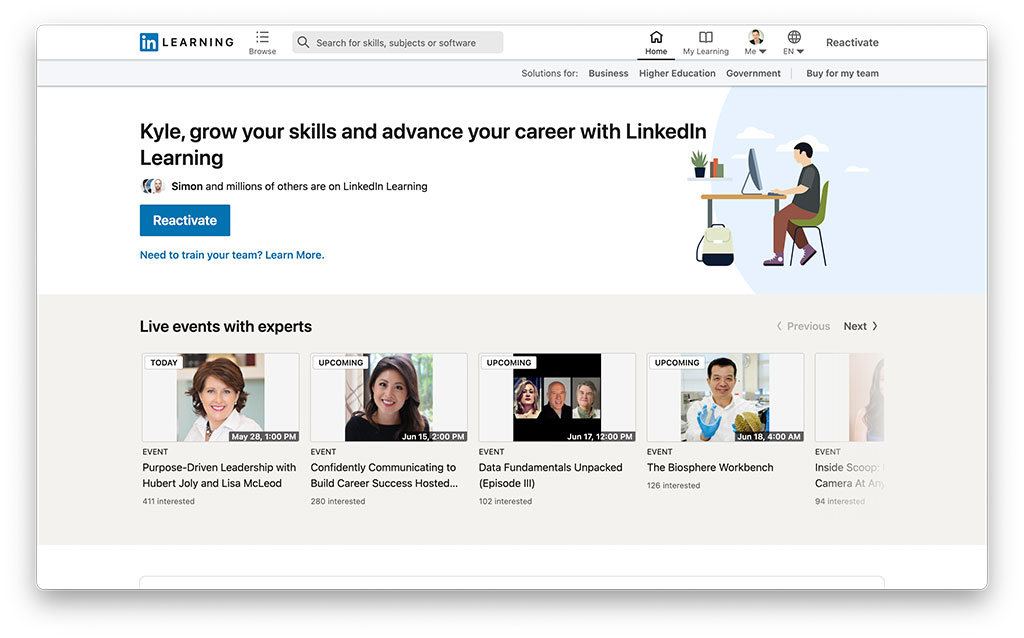The height and width of the screenshot is (638, 1024).
Task: Click the 'Jun 17, 12:00 PM' timestamp
Action: [x=600, y=436]
